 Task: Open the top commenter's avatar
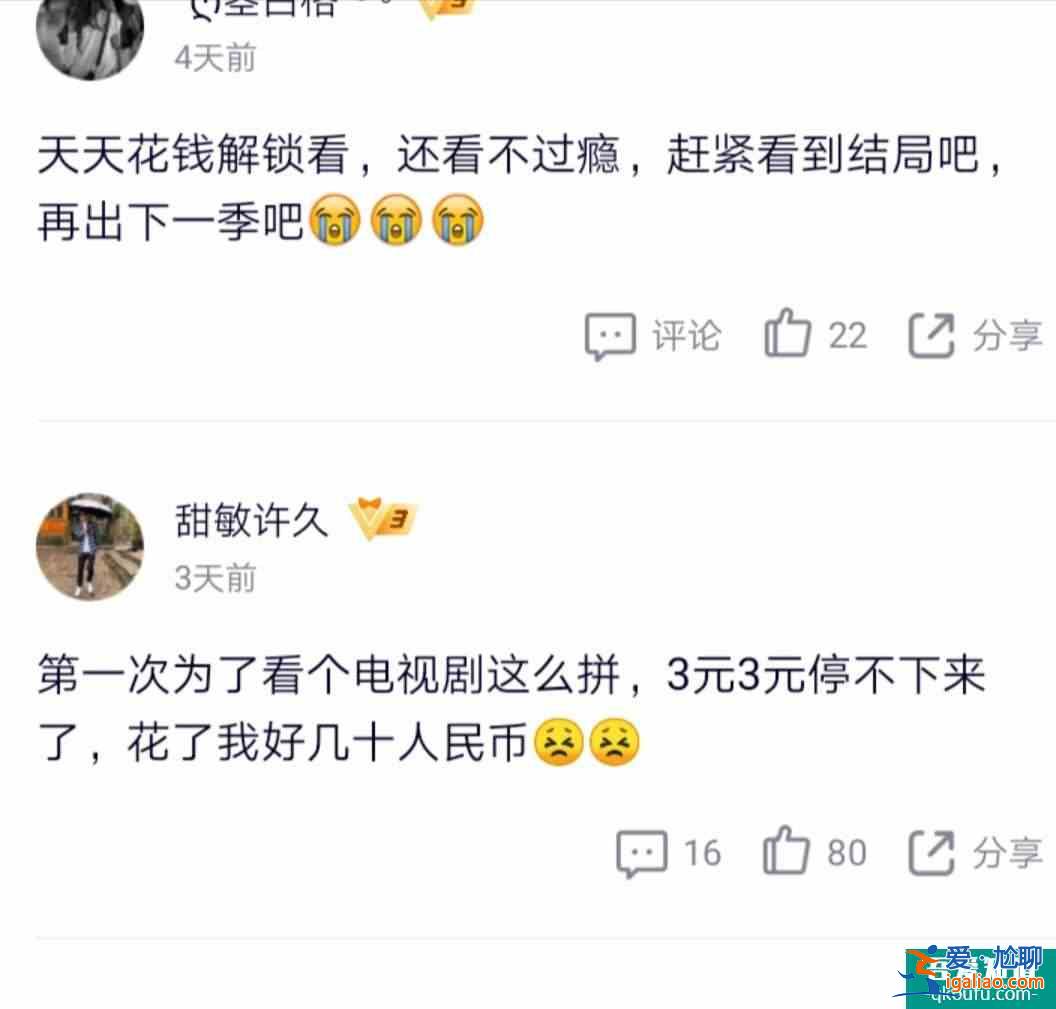point(90,38)
